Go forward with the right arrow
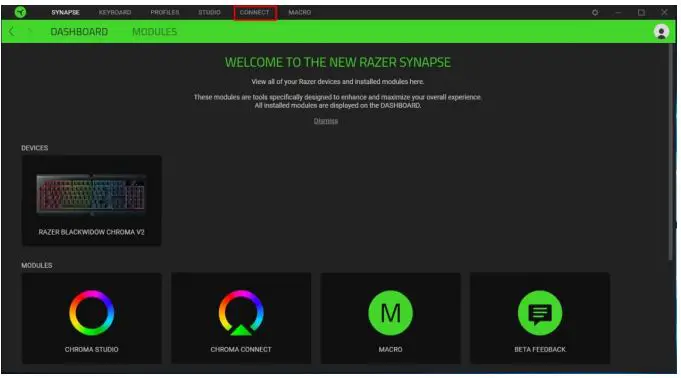This screenshot has width=681, height=378. click(30, 31)
